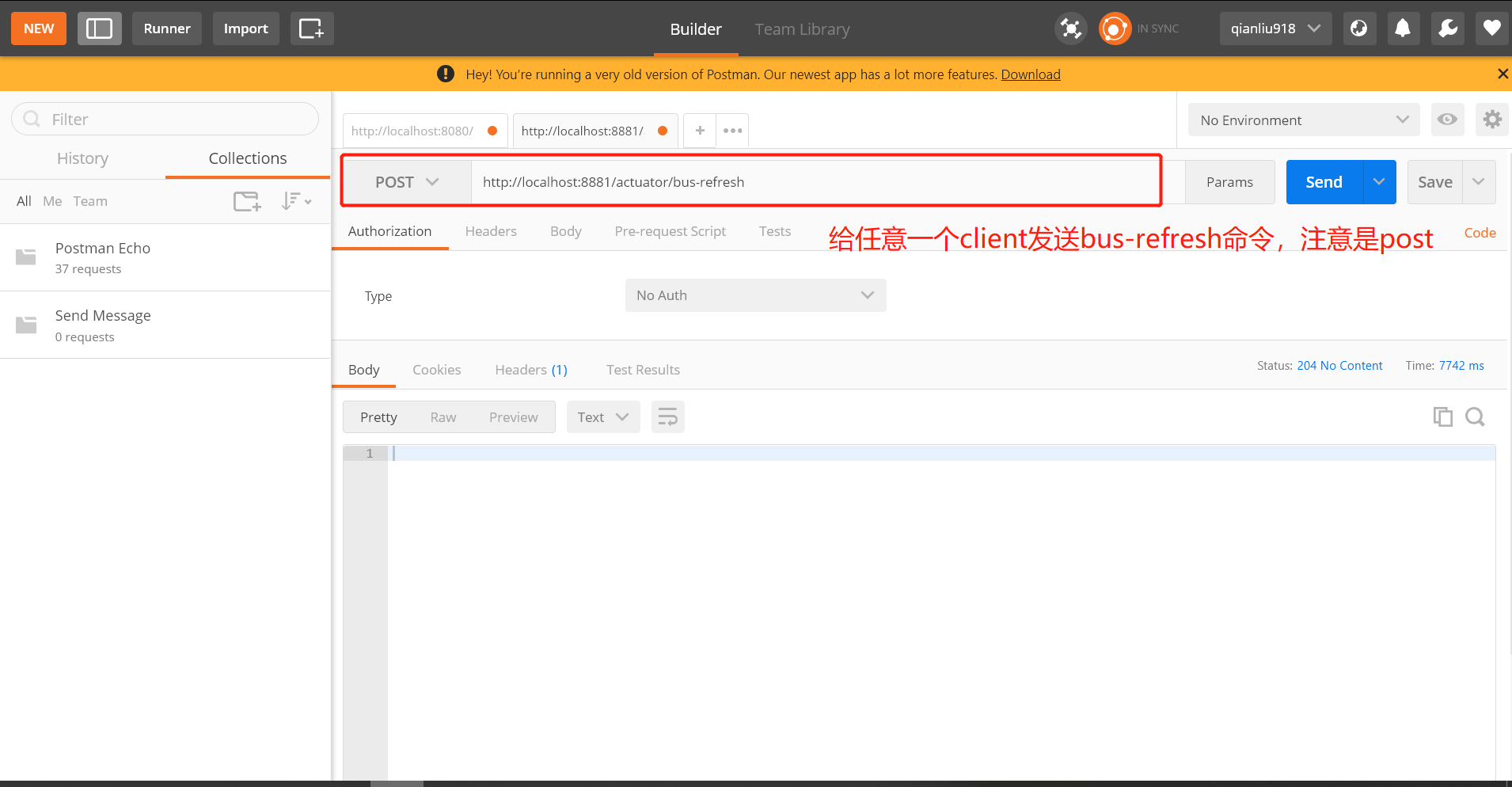Click the Filter search field
The height and width of the screenshot is (787, 1512).
(x=165, y=119)
